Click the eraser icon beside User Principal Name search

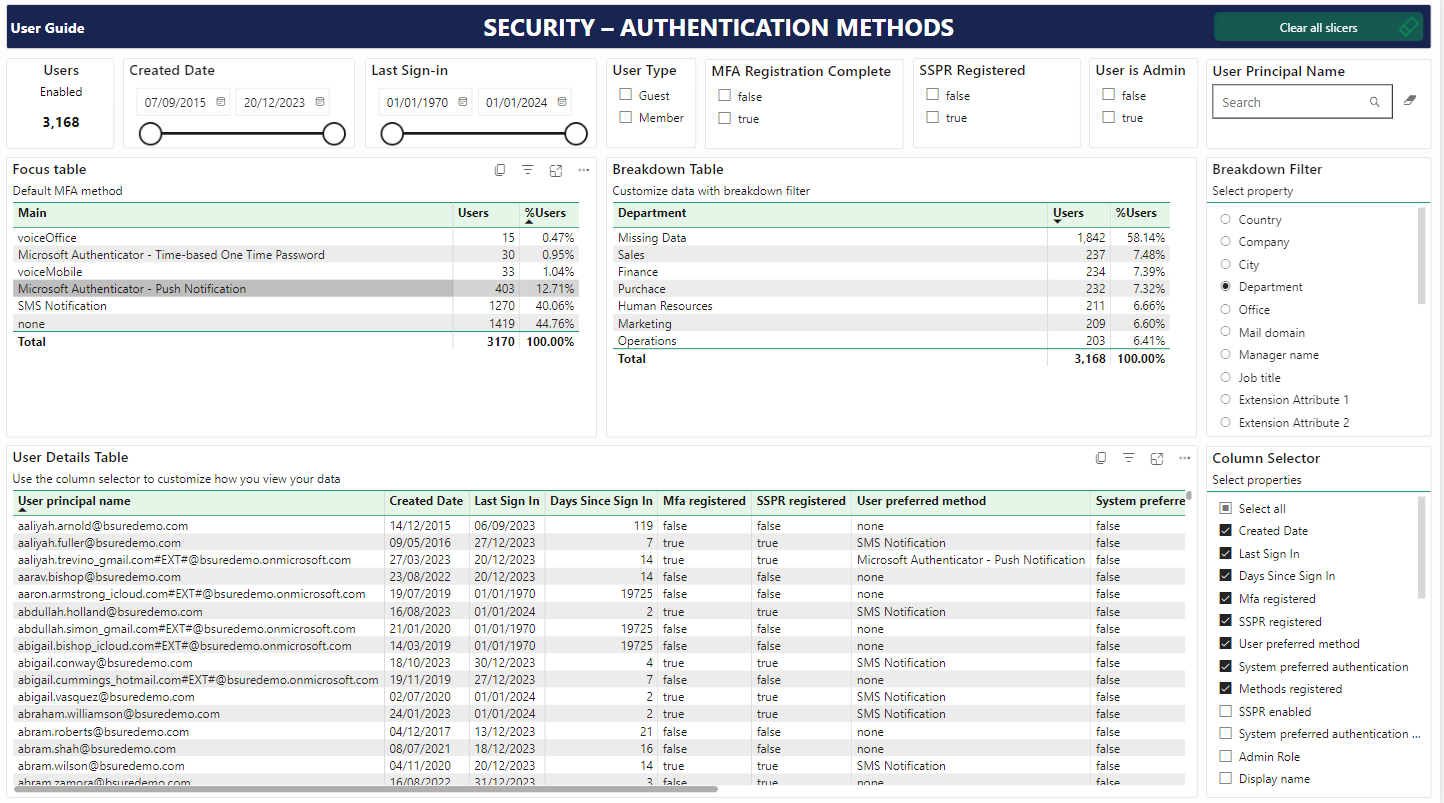(x=1410, y=101)
